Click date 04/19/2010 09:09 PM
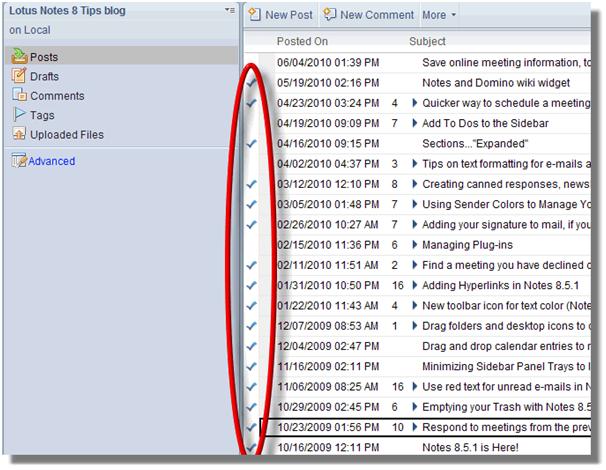This screenshot has height=470, width=606. [328, 123]
